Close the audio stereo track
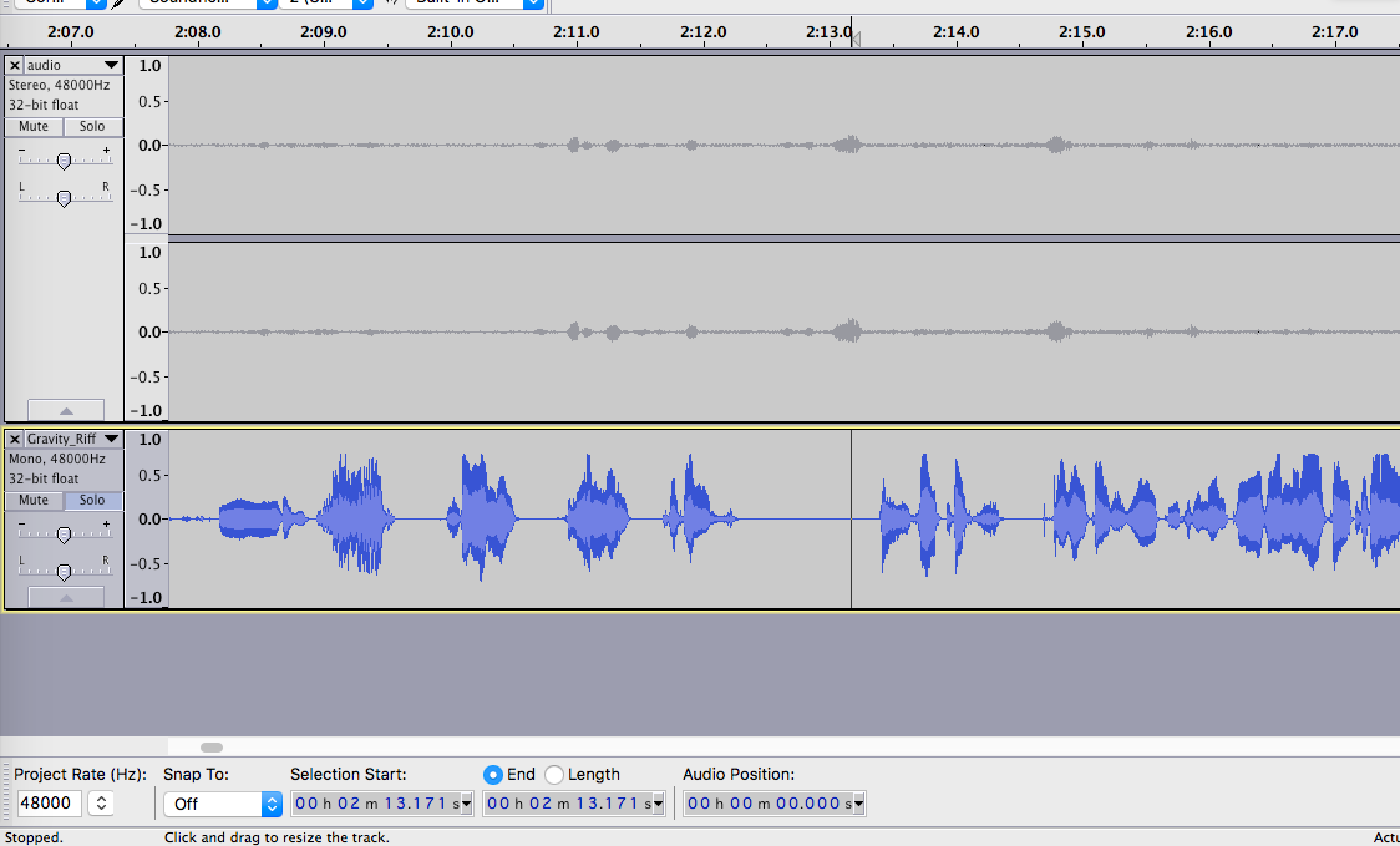The image size is (1400, 846). click(15, 65)
